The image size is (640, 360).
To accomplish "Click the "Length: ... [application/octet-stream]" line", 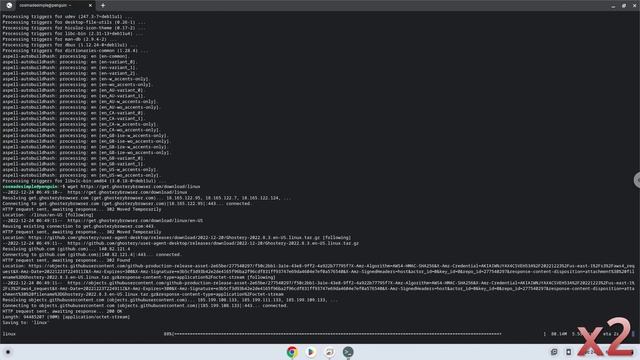I will coord(66,317).
